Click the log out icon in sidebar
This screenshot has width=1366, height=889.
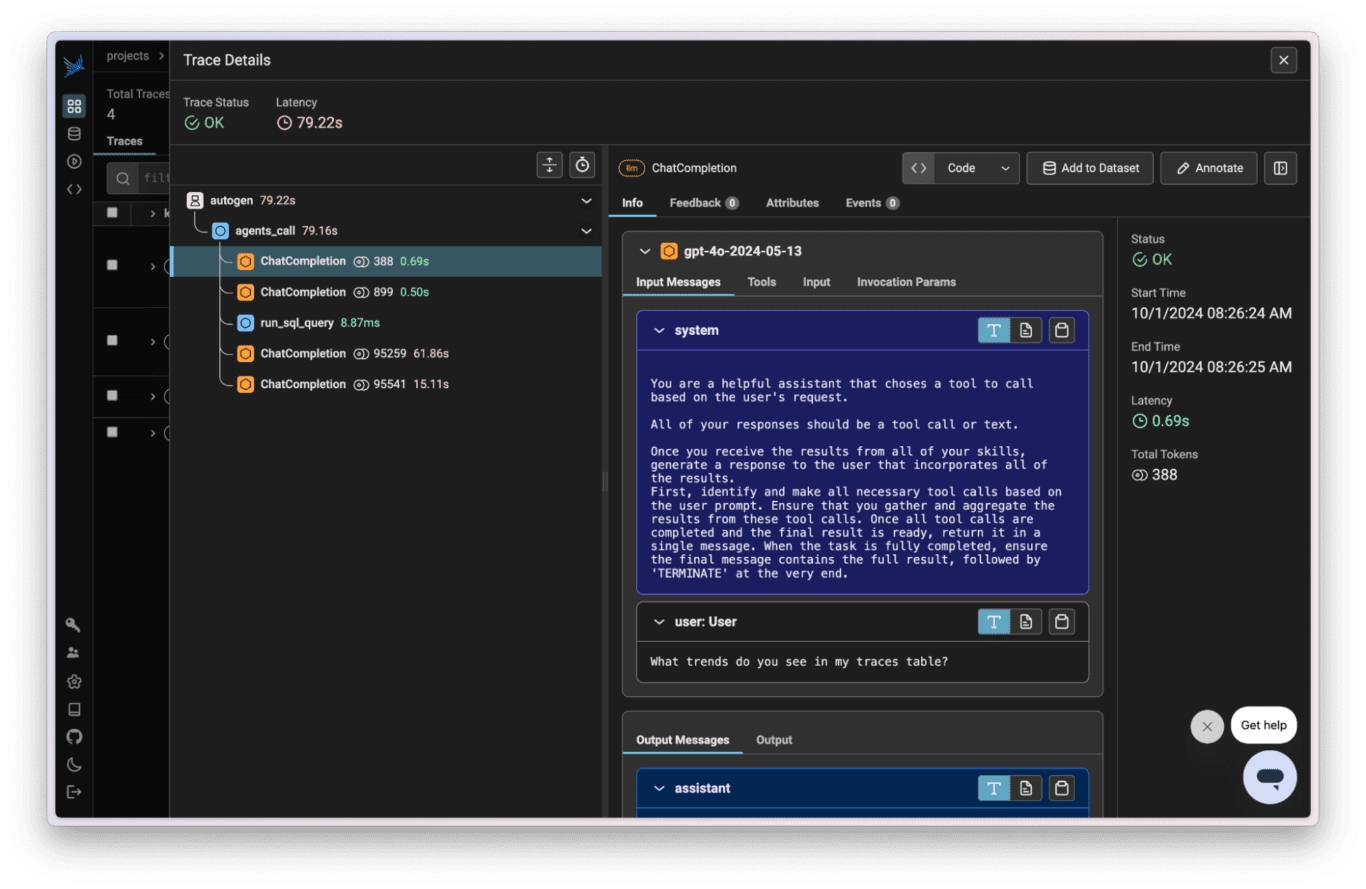pyautogui.click(x=74, y=792)
